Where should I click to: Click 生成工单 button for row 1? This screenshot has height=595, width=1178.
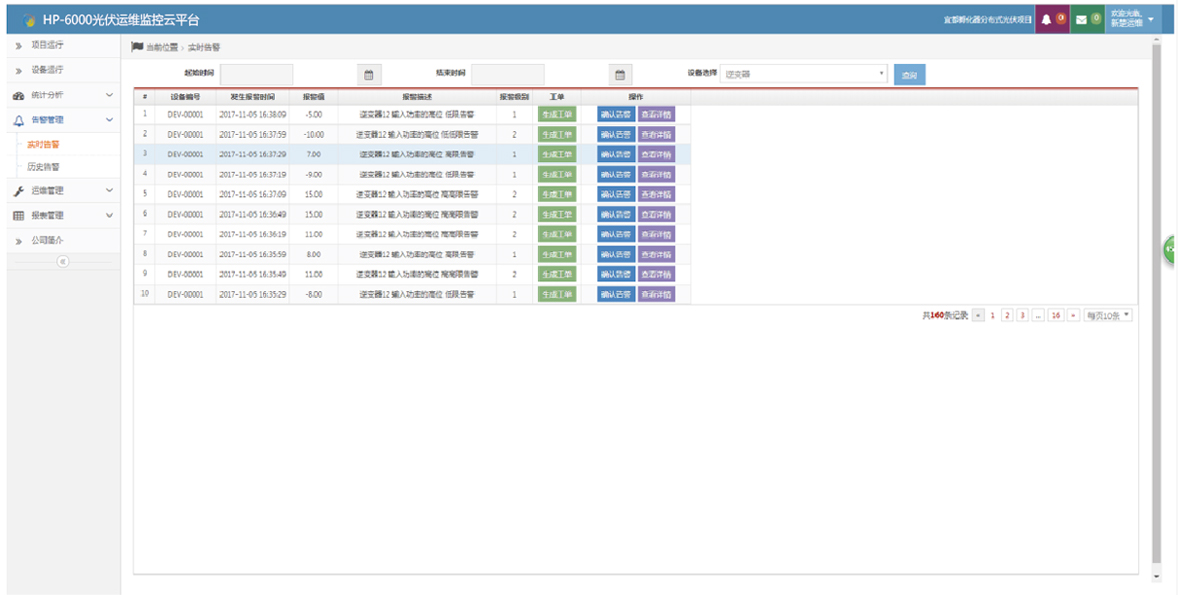coord(557,115)
